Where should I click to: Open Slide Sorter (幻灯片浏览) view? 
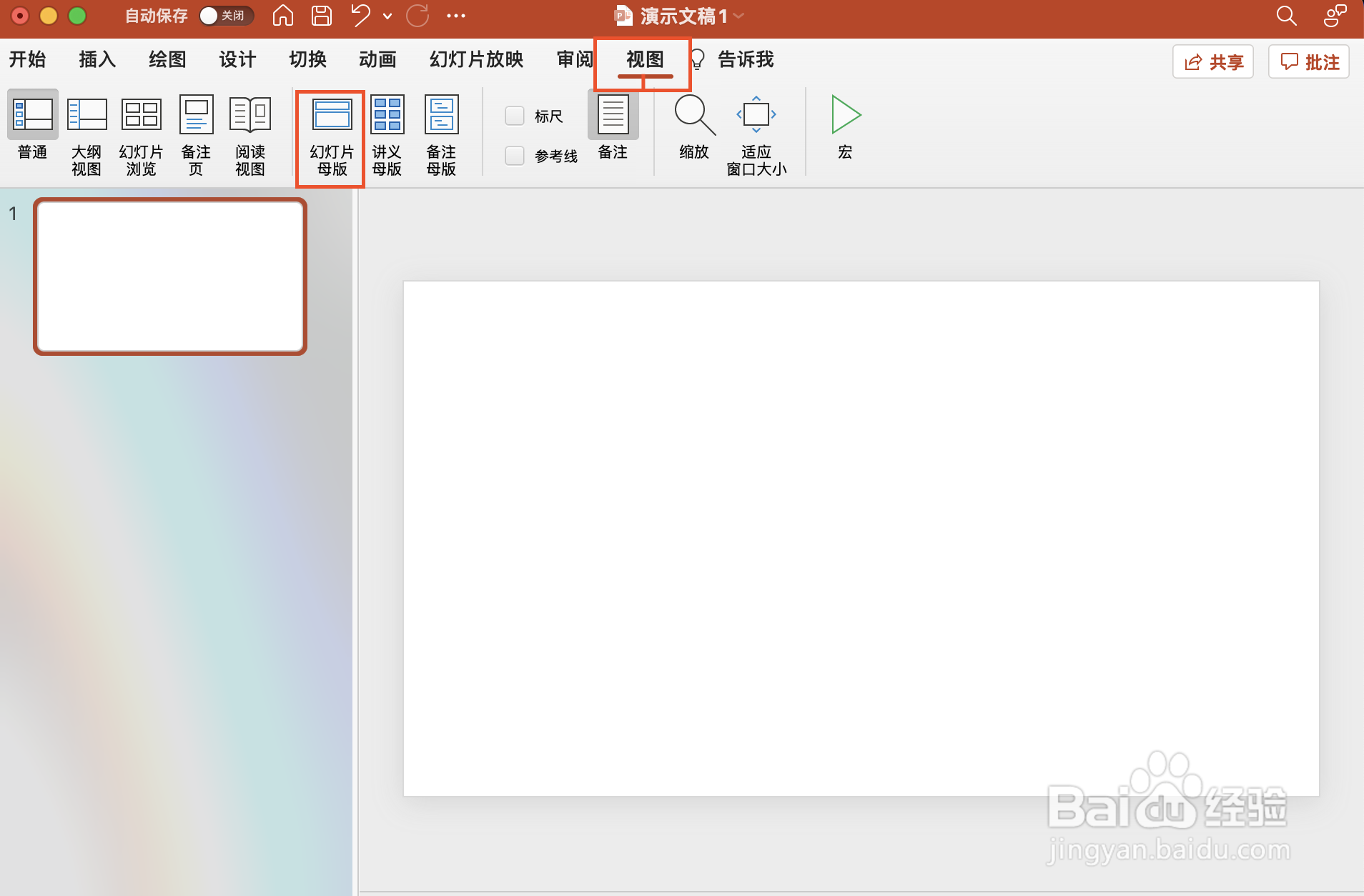[141, 136]
